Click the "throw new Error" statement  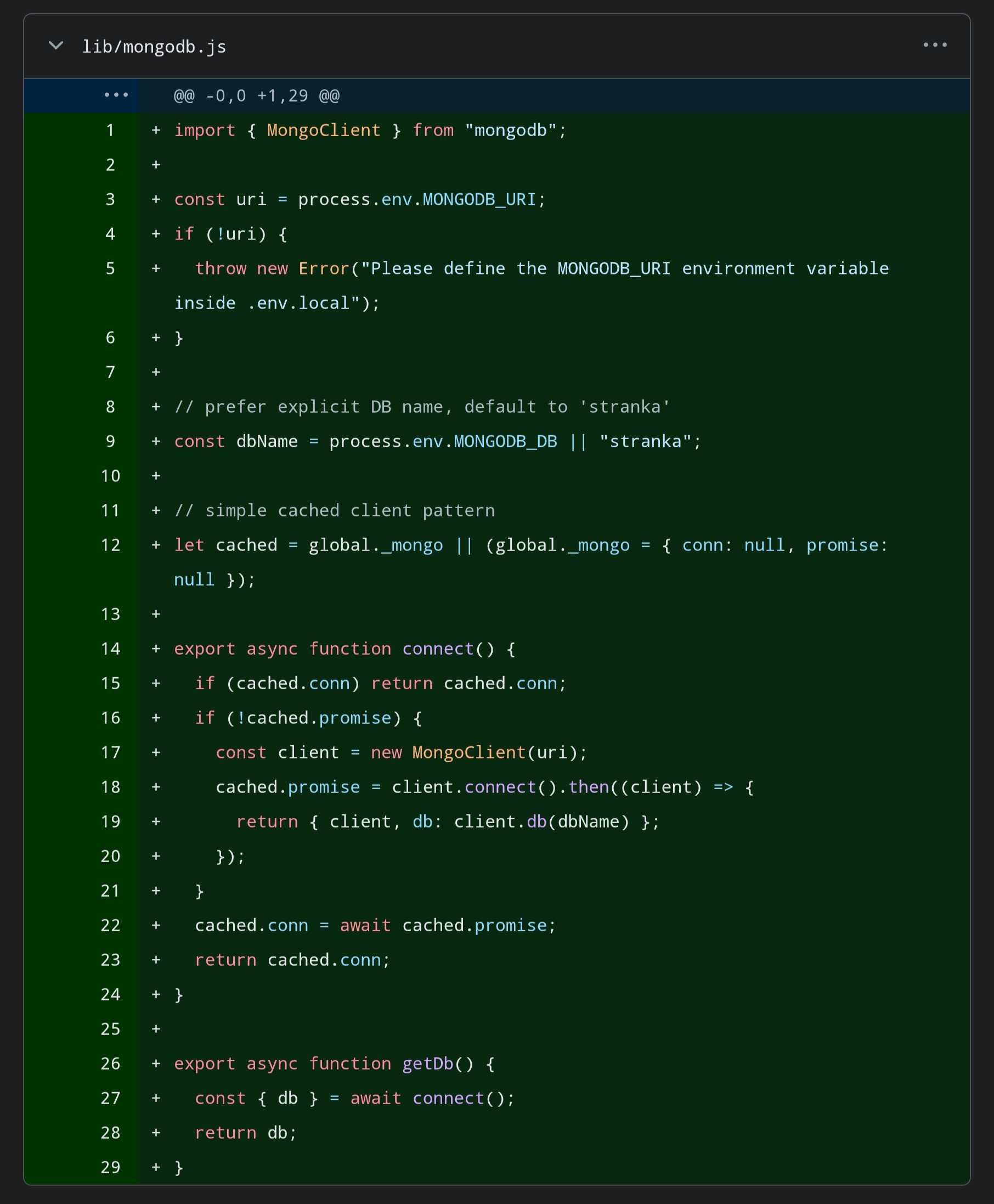[272, 269]
